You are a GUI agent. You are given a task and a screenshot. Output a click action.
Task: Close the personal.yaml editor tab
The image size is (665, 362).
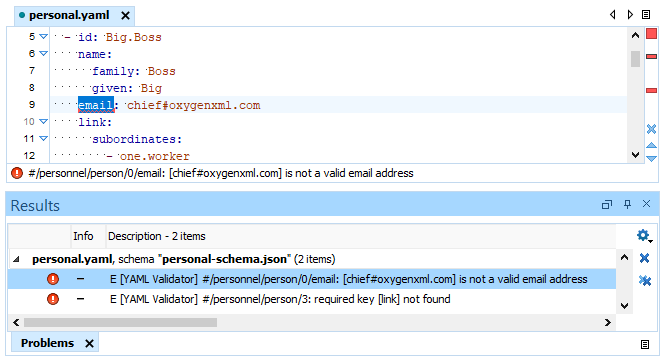pos(125,16)
